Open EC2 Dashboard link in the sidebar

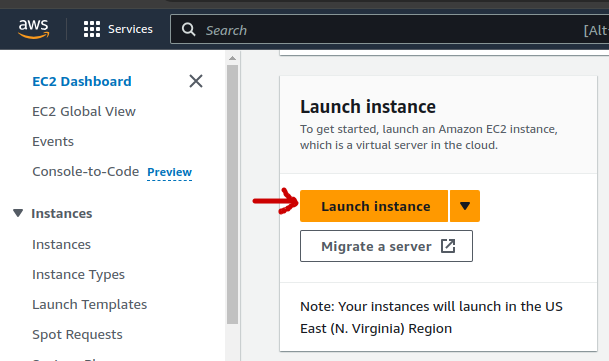(82, 81)
